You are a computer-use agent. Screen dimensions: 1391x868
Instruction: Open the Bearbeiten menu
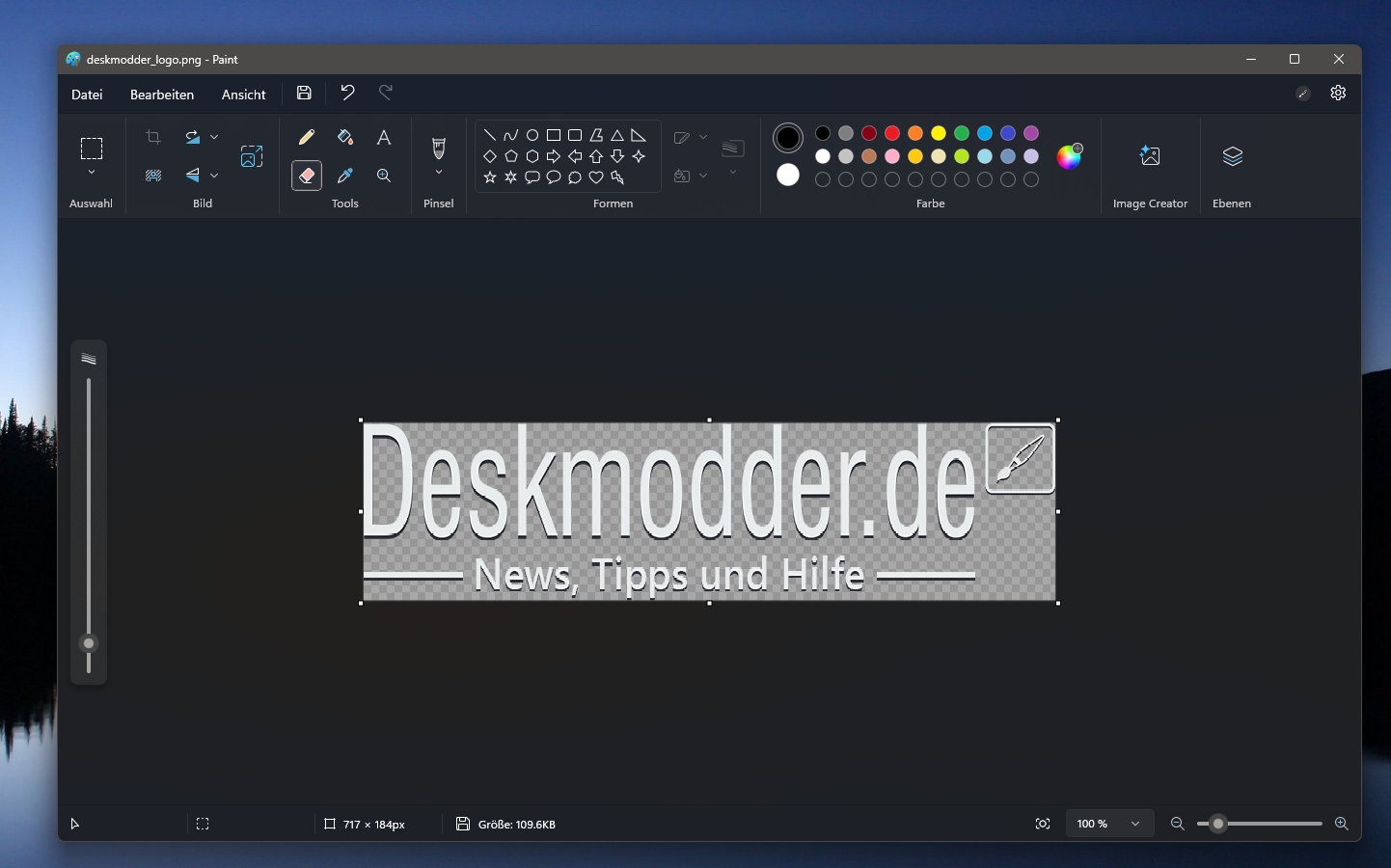162,95
